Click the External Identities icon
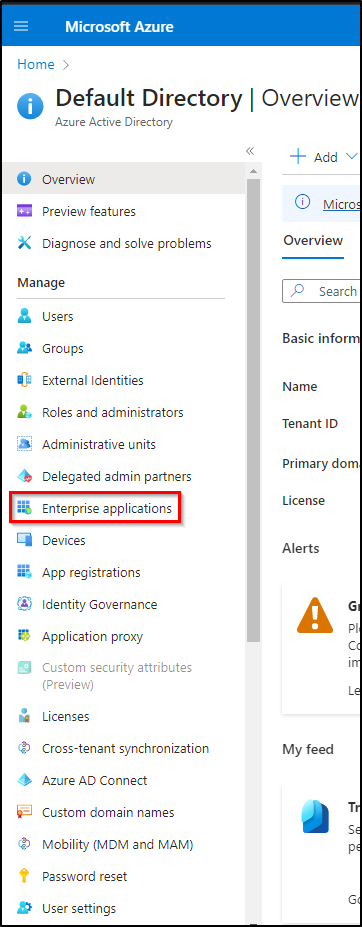Screen dimensions: 362x927 (24, 380)
